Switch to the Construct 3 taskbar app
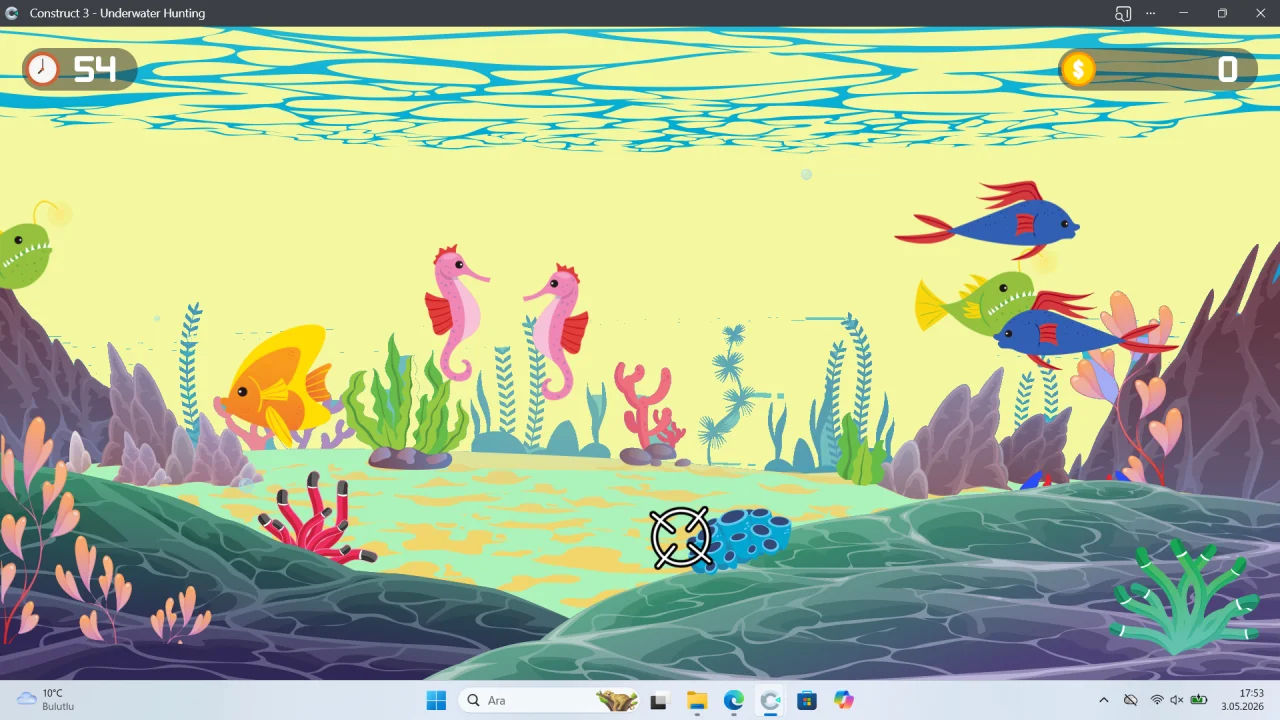 click(770, 700)
